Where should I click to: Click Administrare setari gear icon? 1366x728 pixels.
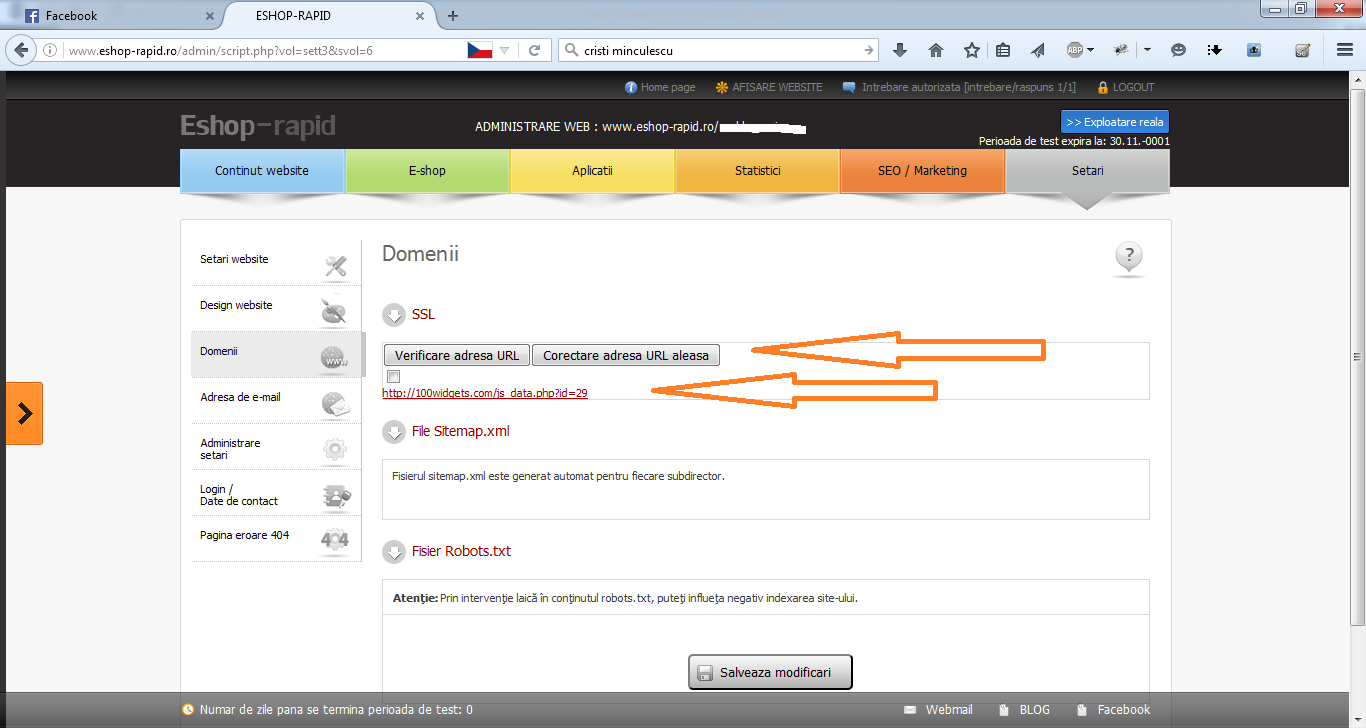(335, 450)
